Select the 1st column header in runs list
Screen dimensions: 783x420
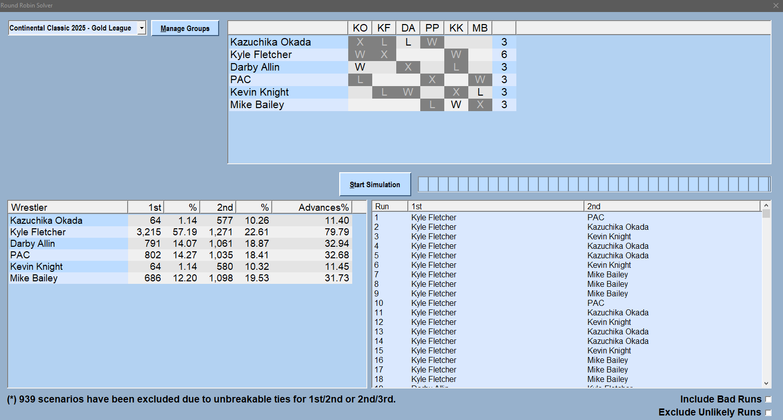495,205
